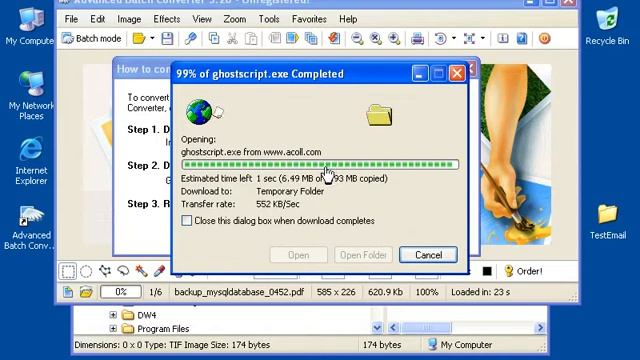The height and width of the screenshot is (360, 640).
Task: Click the blue page icon in status bar
Action: [x=68, y=292]
